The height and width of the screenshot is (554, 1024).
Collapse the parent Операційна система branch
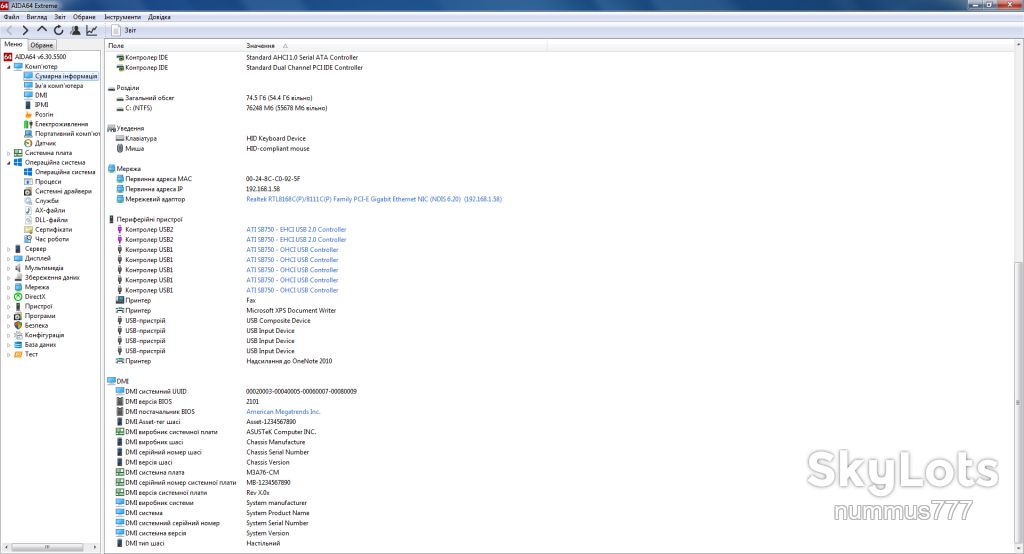click(8, 163)
